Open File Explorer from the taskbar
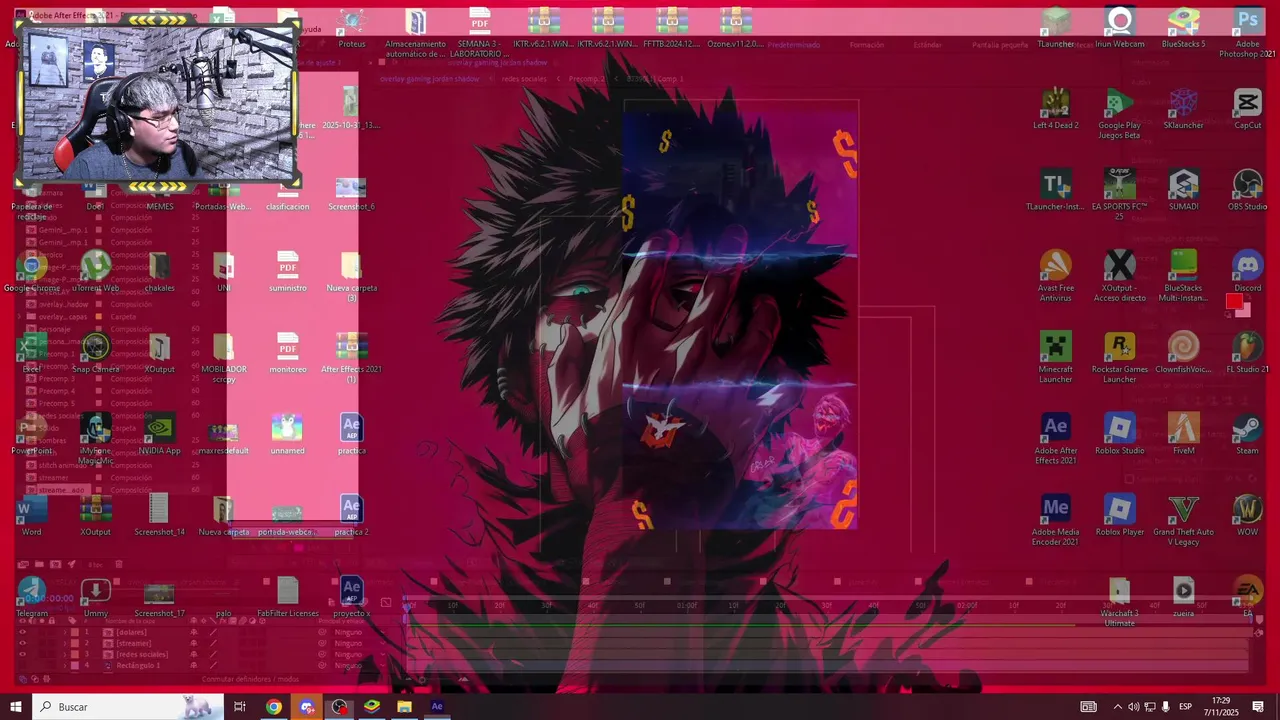 pos(404,707)
